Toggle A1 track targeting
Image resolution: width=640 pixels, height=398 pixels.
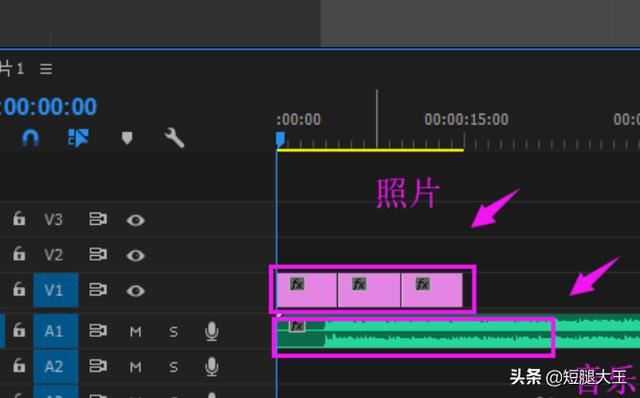56,331
